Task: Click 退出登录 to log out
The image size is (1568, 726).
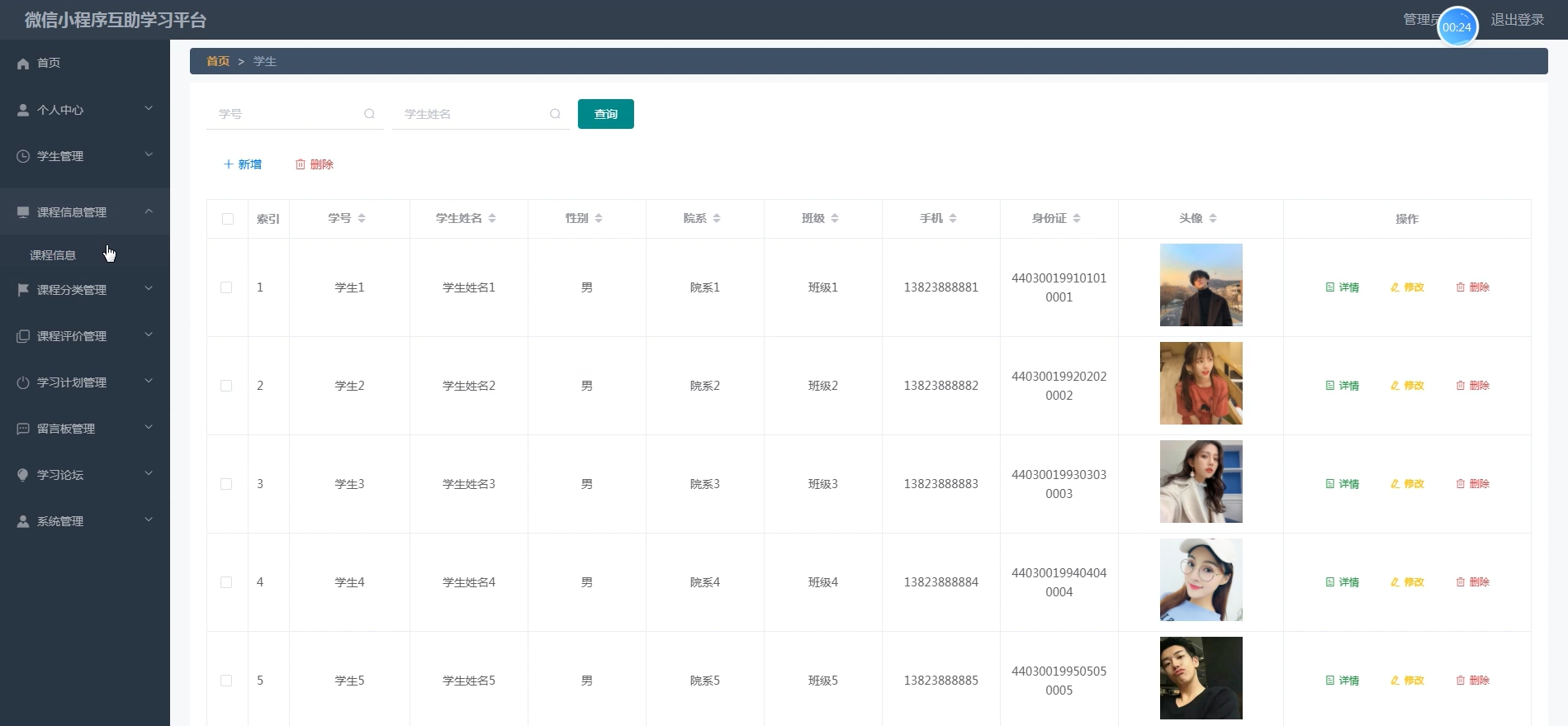Action: tap(1517, 20)
